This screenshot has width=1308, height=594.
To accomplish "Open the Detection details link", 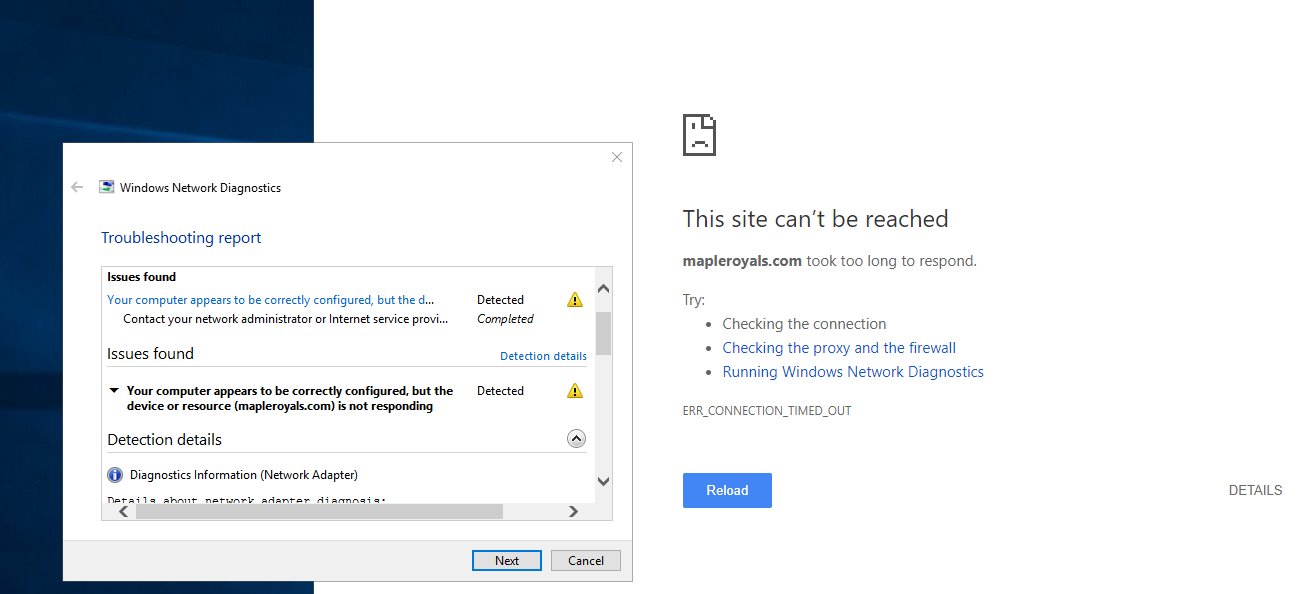I will tap(543, 355).
